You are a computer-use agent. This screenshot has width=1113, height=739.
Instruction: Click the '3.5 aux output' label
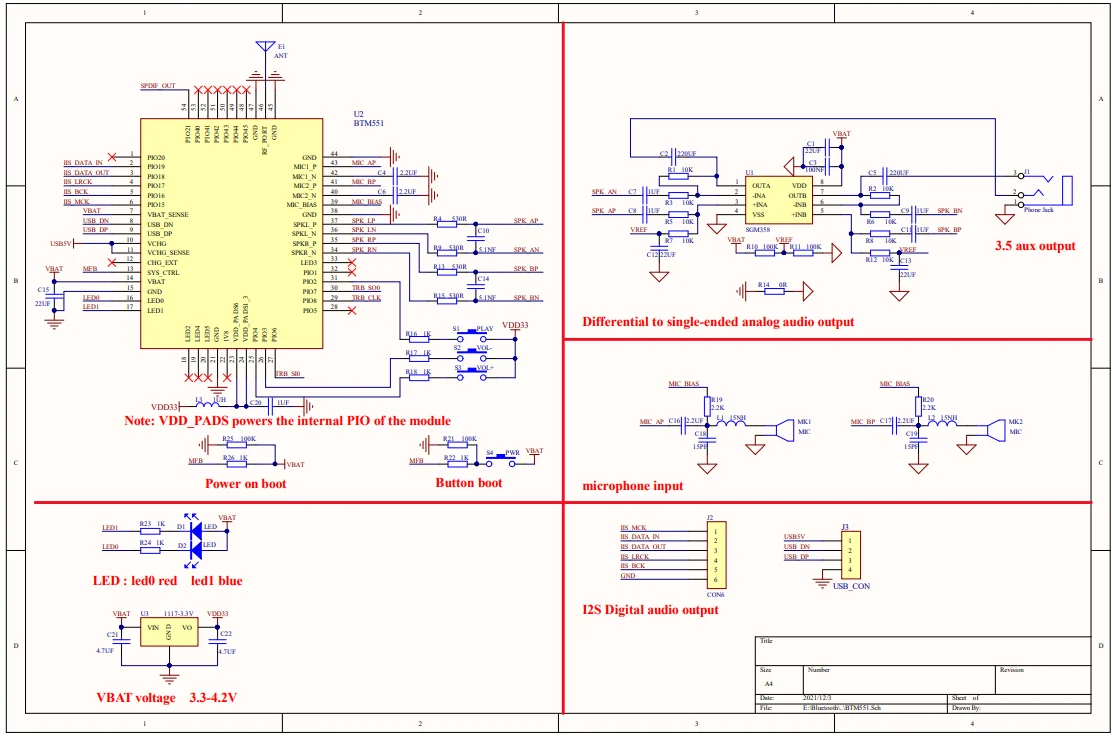click(x=1035, y=246)
